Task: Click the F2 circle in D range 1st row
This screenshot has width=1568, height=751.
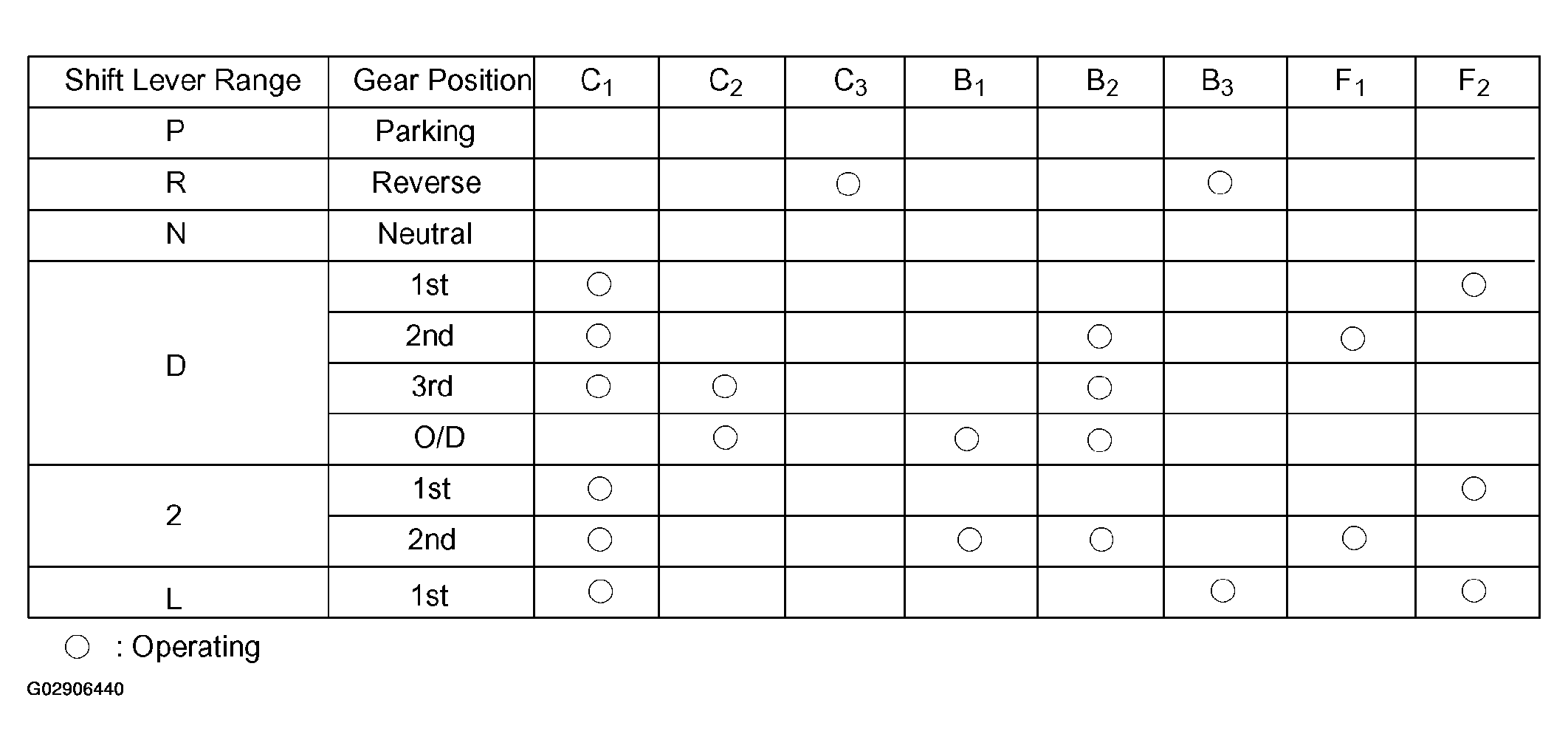Action: [x=1474, y=285]
